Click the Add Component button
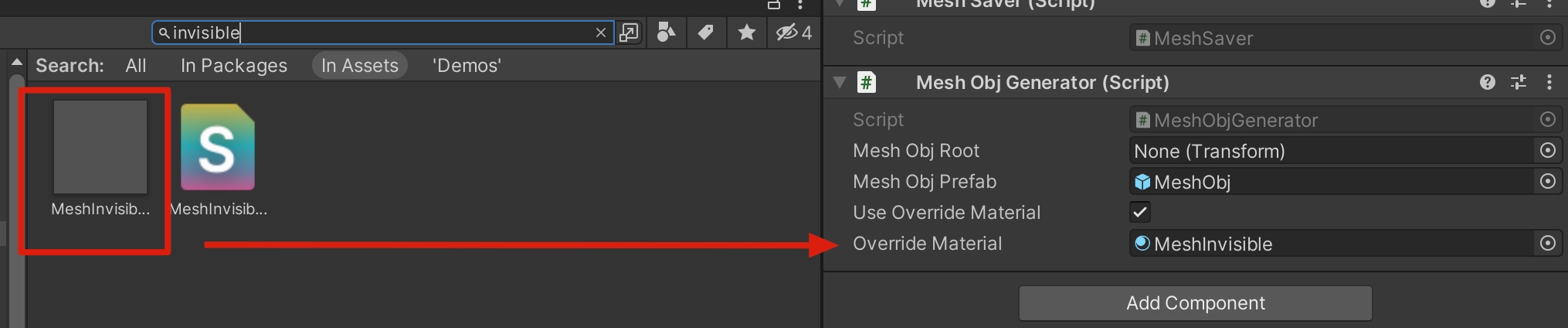 point(1195,303)
